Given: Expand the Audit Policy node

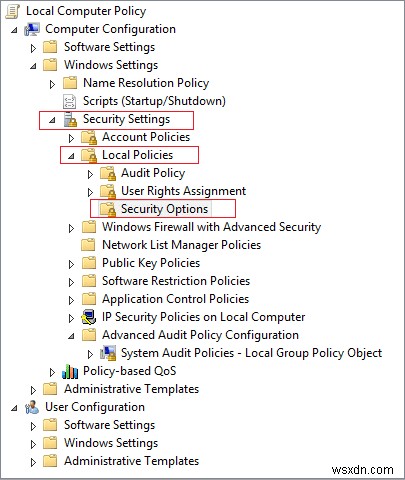Looking at the screenshot, I should coord(90,174).
